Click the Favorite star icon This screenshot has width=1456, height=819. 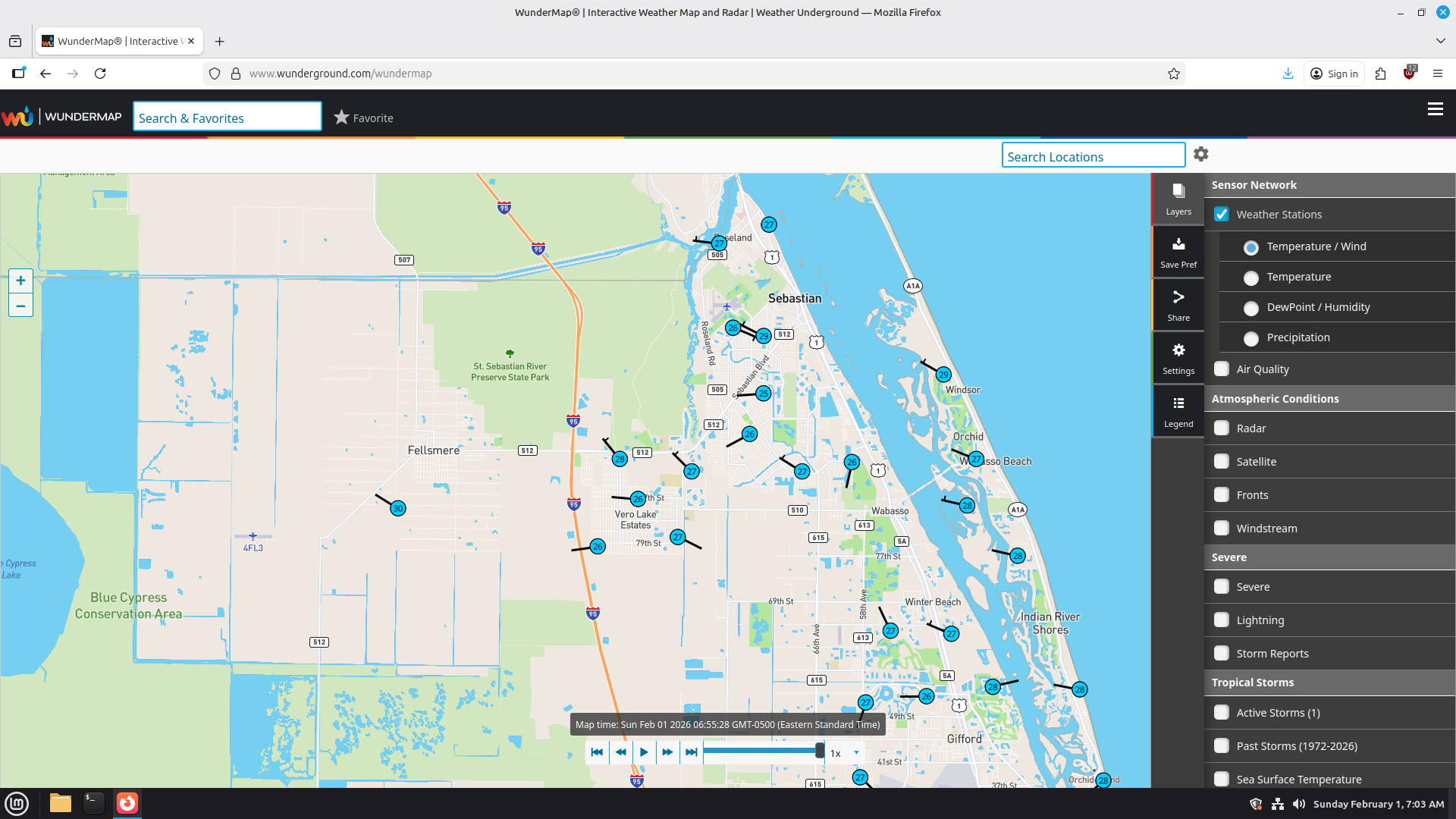pos(341,118)
